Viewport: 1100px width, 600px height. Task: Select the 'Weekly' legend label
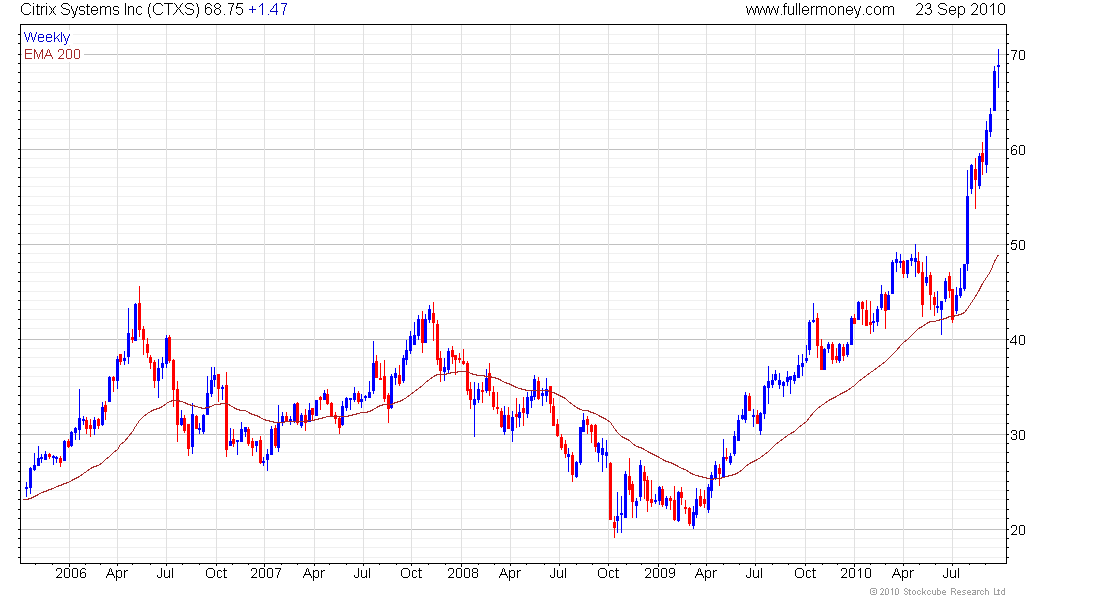click(x=47, y=37)
